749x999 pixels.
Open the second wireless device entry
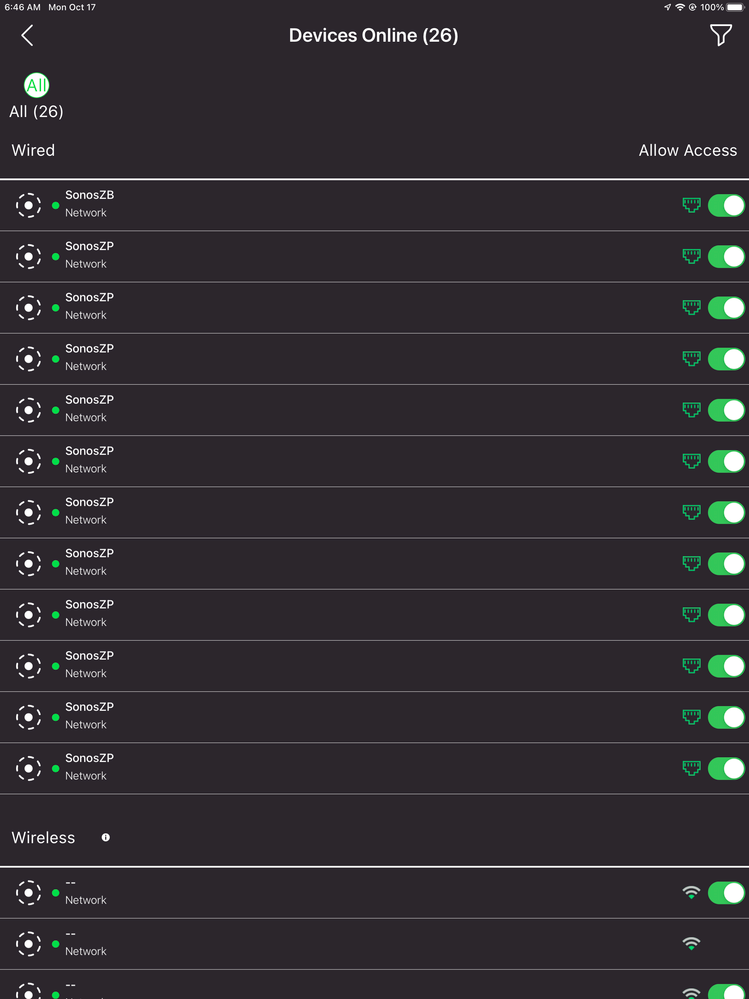300,943
